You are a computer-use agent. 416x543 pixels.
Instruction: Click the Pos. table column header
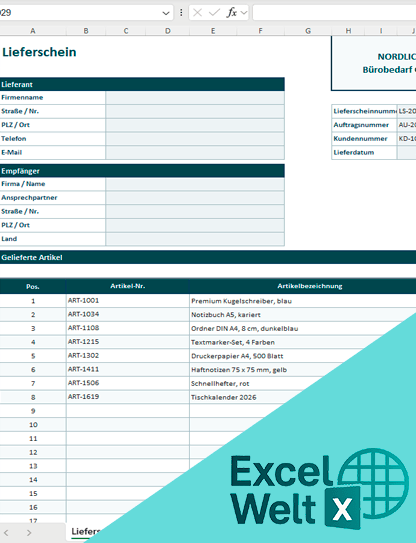33,286
